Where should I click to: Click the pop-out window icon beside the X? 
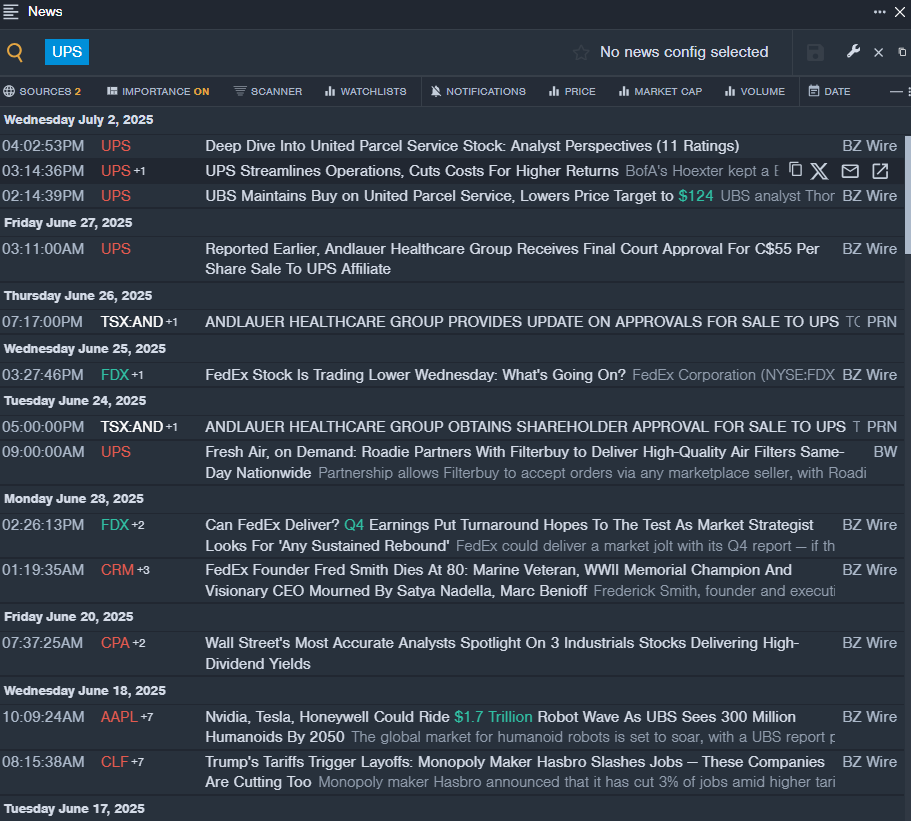point(902,52)
